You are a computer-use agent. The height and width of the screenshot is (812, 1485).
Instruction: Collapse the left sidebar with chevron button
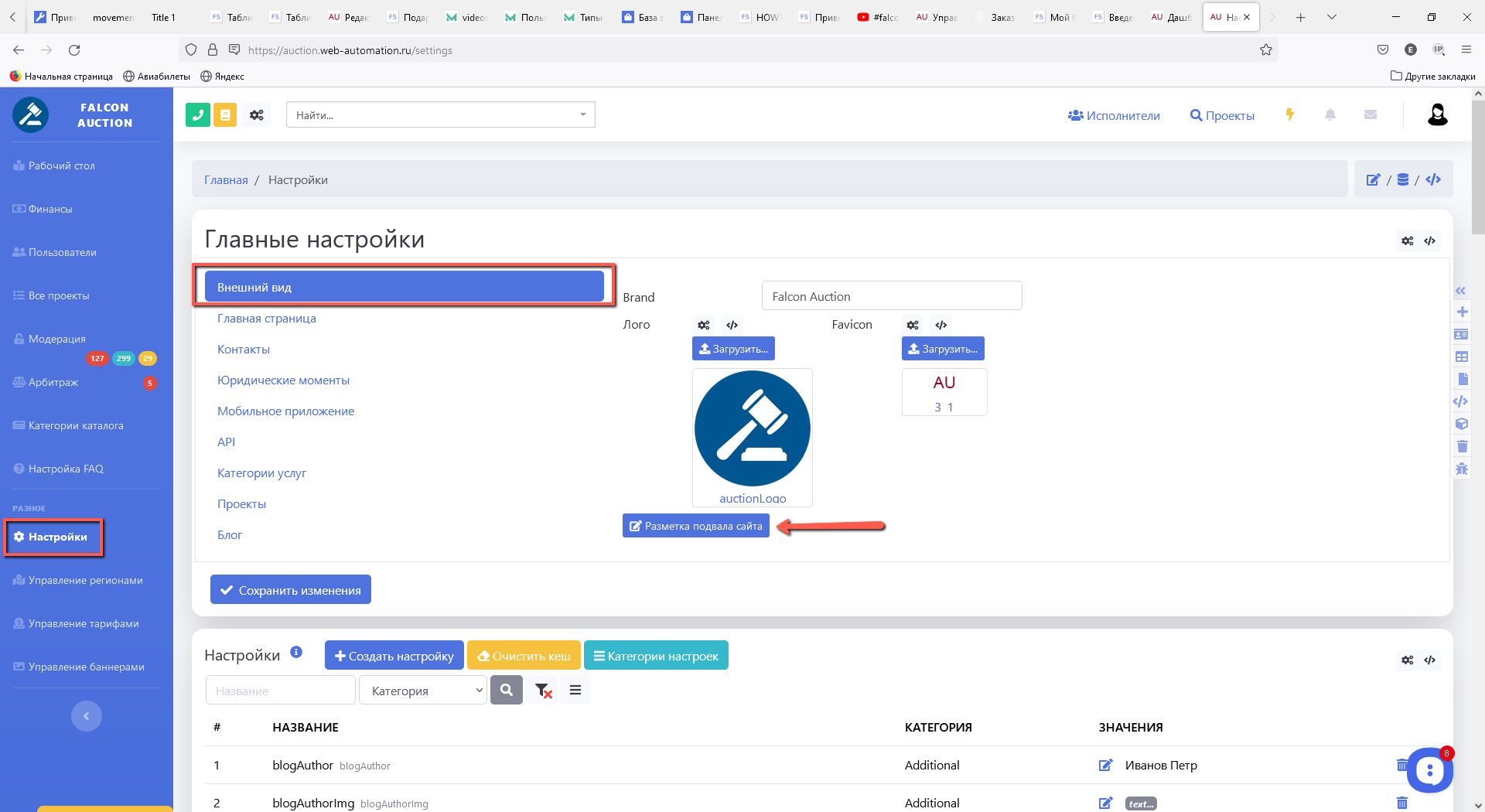pos(87,716)
